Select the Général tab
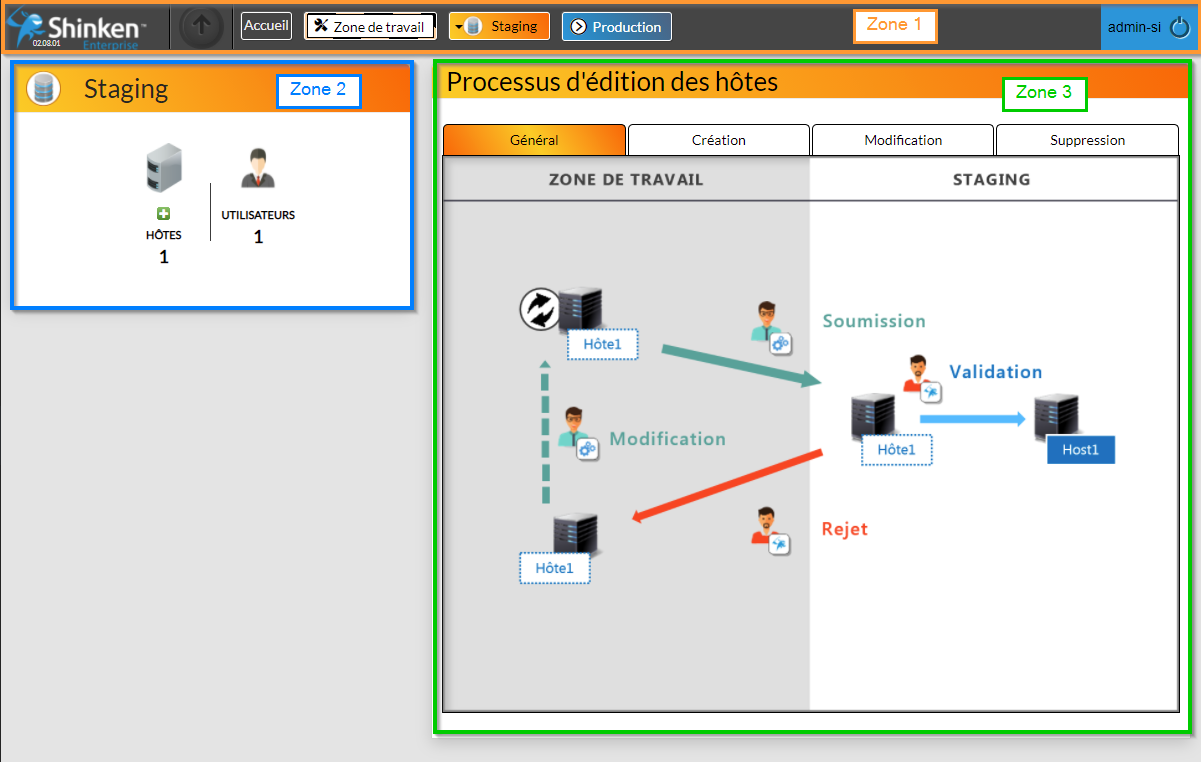The image size is (1201, 762). [x=534, y=140]
